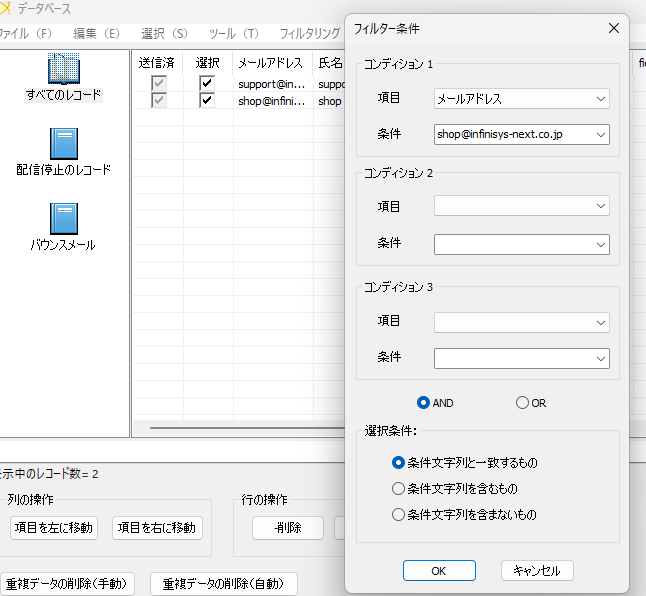Click the コンディション 1 条件 text field
The width and height of the screenshot is (646, 596).
(513, 135)
